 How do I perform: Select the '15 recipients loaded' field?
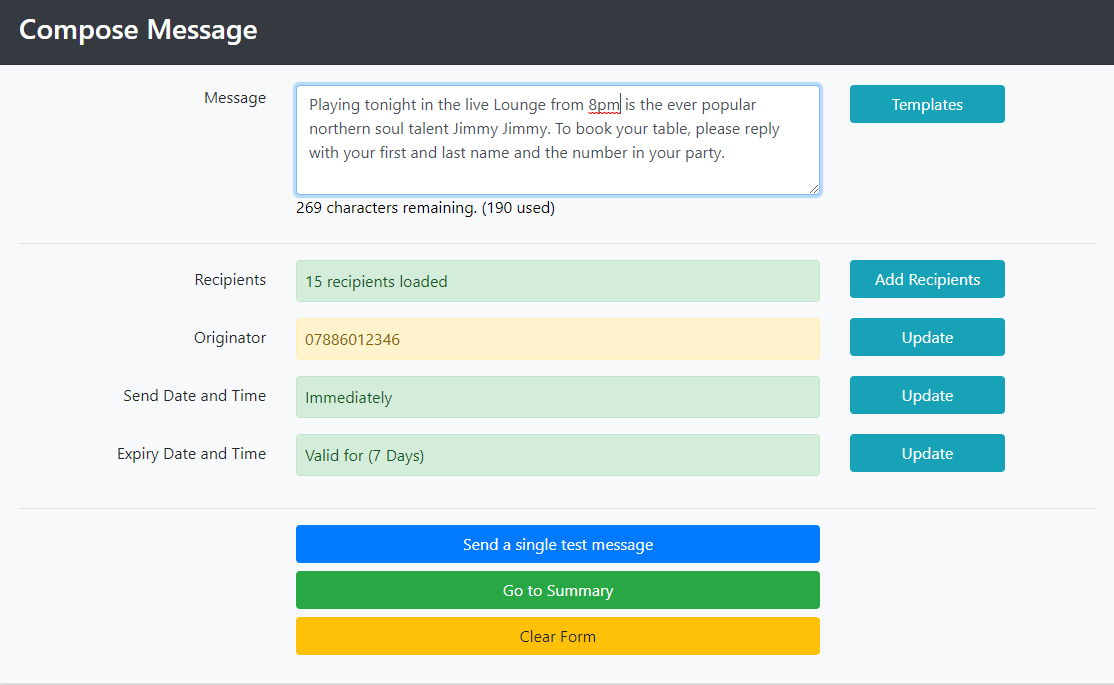tap(558, 281)
